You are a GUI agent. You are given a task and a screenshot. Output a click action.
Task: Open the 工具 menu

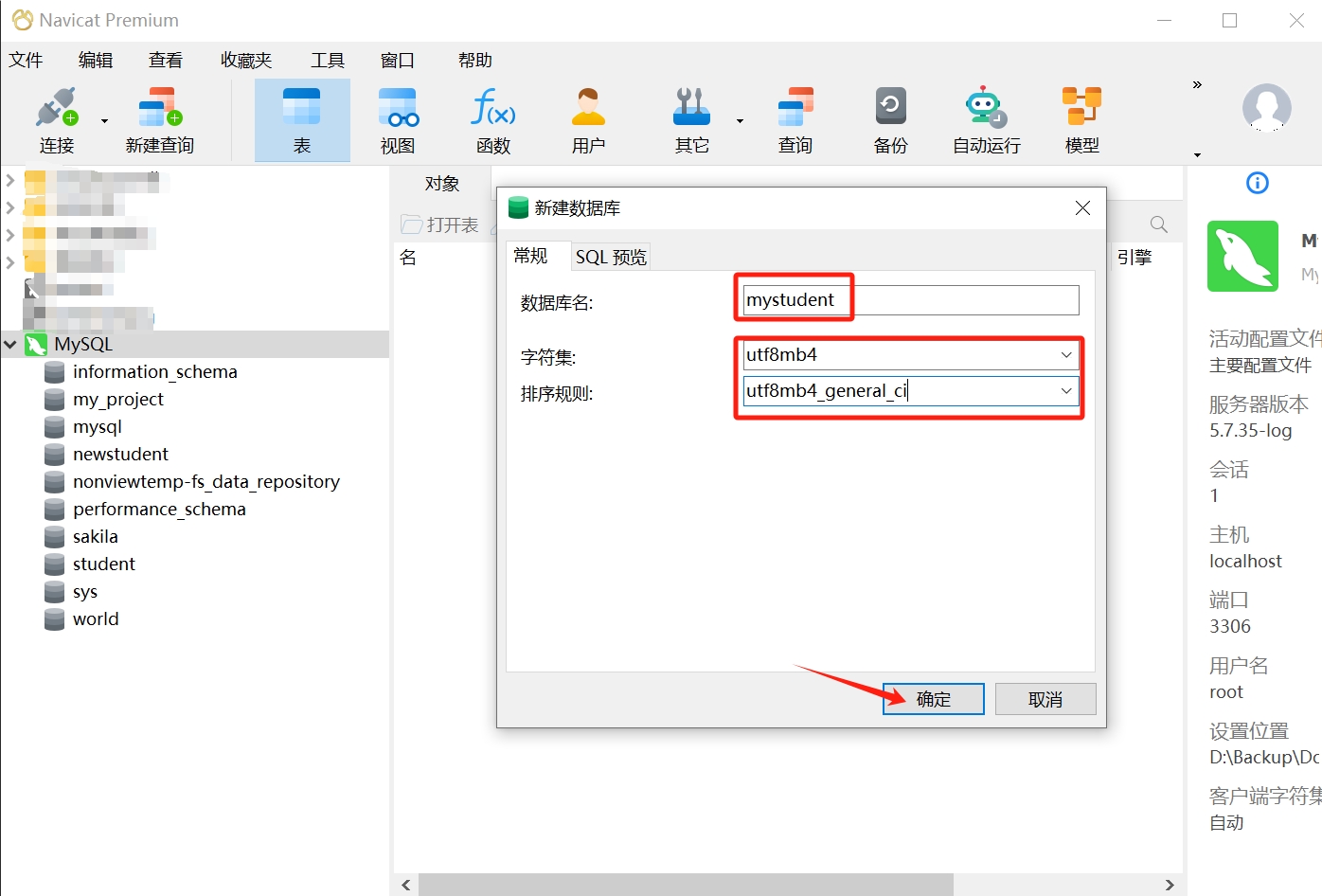(327, 60)
